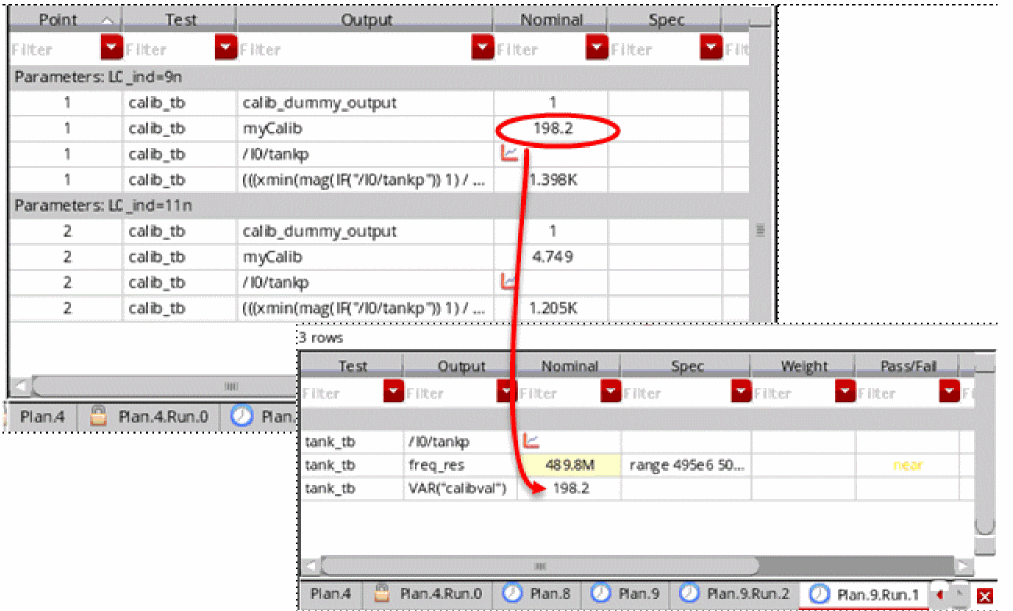The height and width of the screenshot is (611, 1013).
Task: Open the Output filter dropdown in lower table
Action: (x=506, y=391)
